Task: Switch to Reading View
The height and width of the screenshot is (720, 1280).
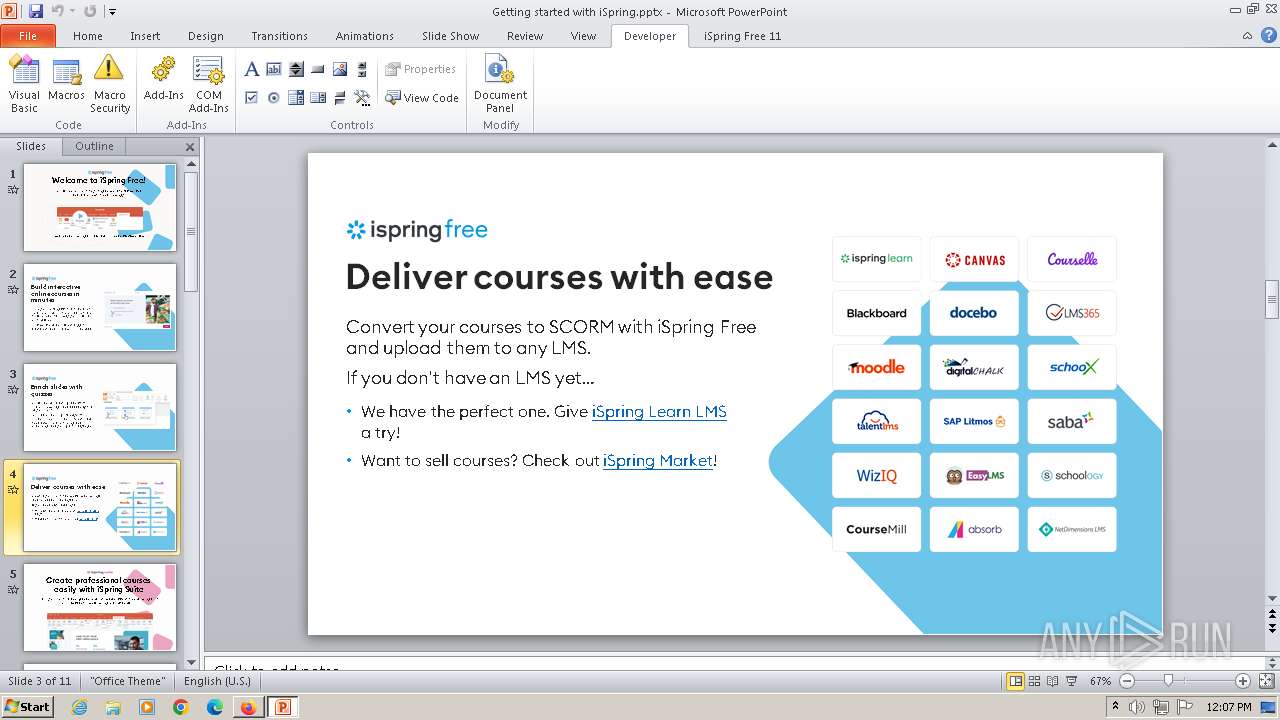Action: pos(1053,681)
